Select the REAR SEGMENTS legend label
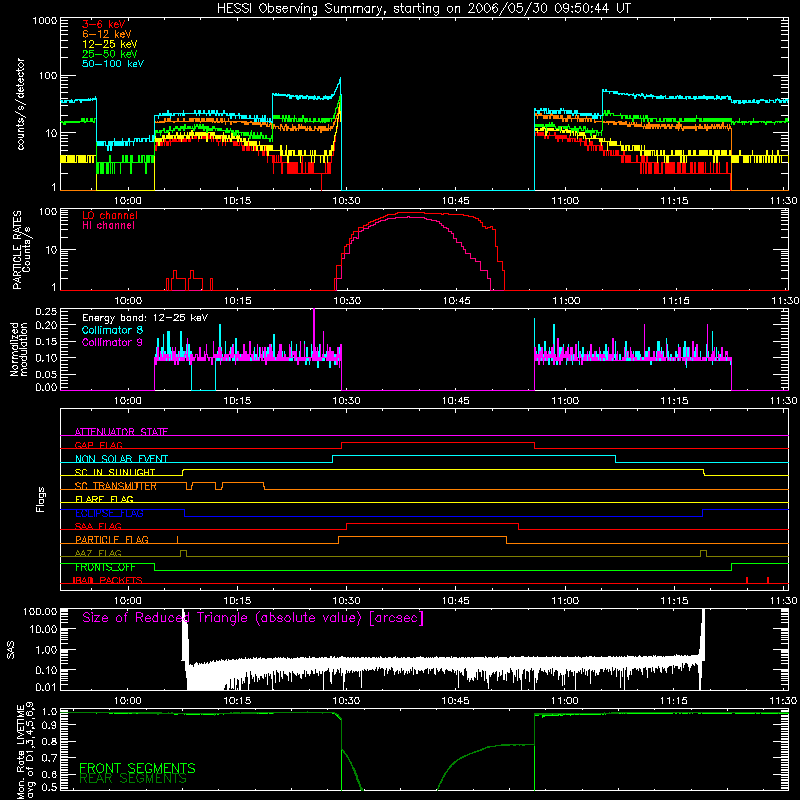800x800 pixels. click(x=133, y=779)
